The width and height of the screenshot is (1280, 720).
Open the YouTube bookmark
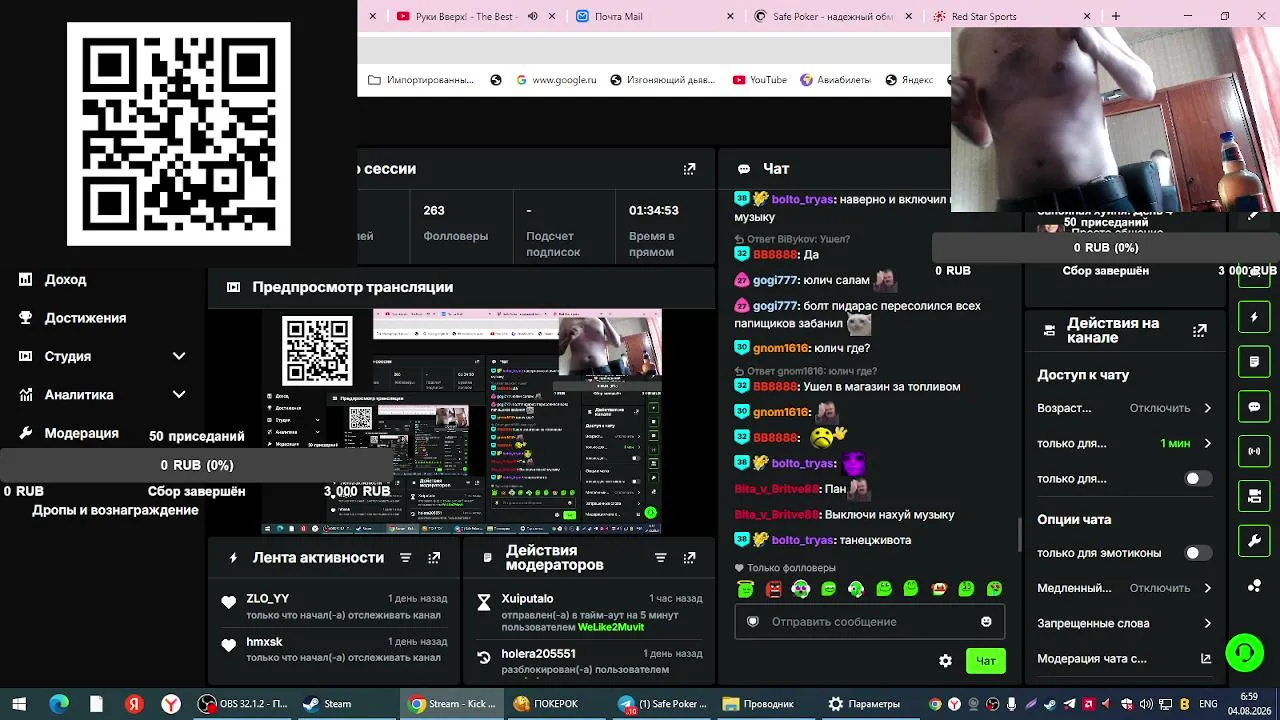pos(759,80)
